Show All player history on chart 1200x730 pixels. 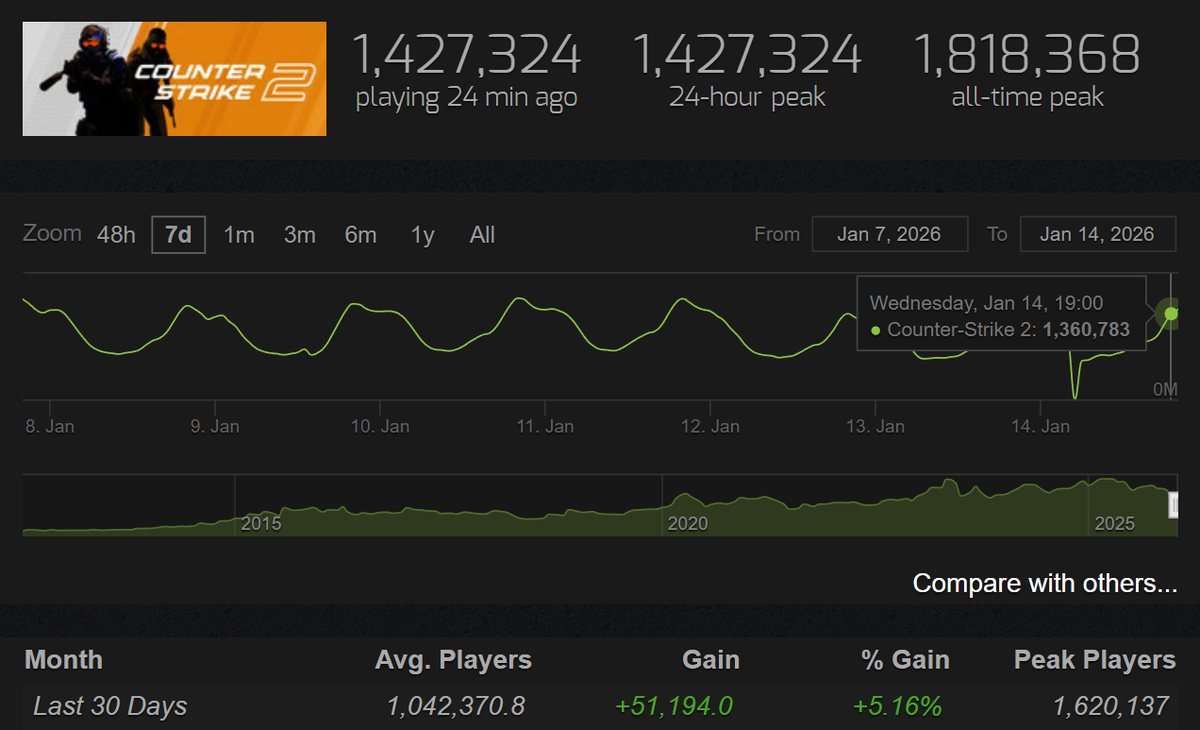(481, 234)
